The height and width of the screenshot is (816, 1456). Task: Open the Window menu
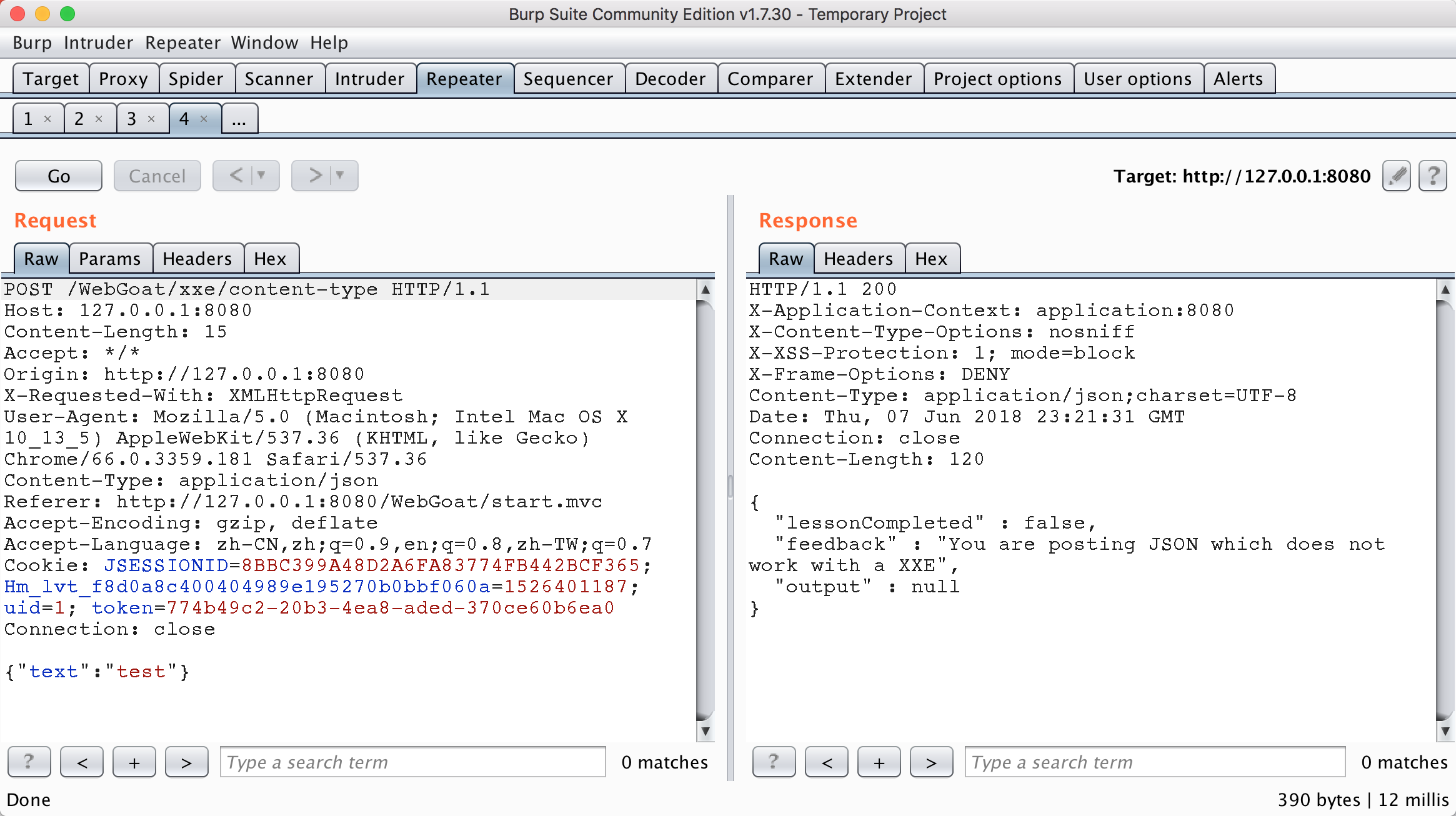pos(264,42)
